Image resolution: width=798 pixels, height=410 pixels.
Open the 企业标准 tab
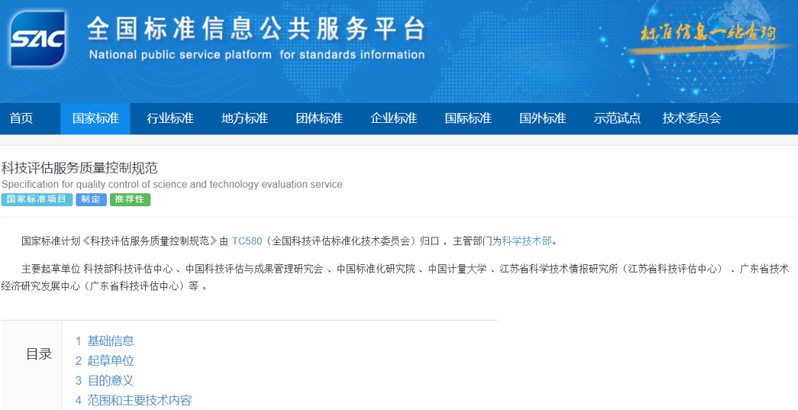click(393, 118)
